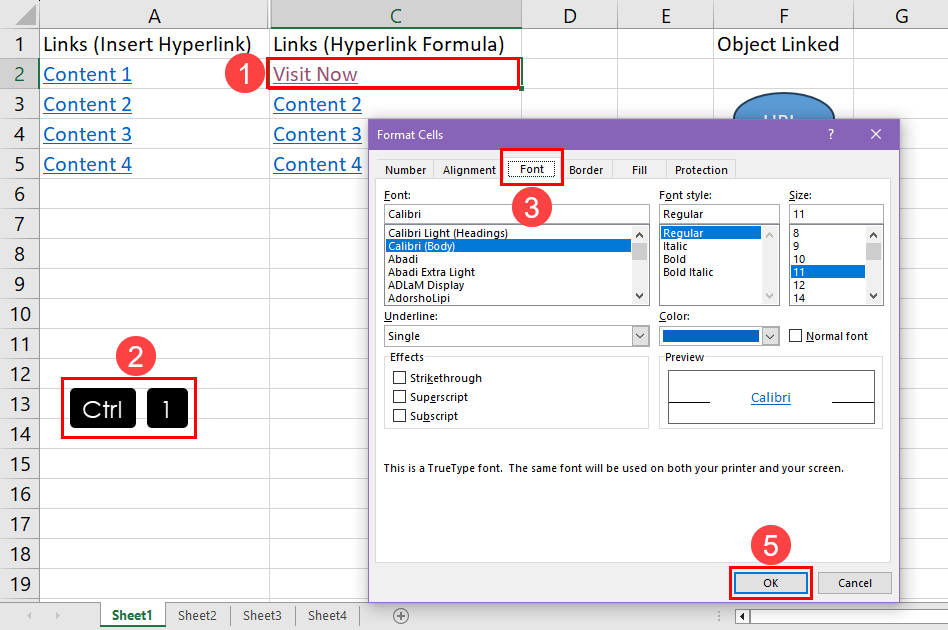
Task: Click the blue font color swatch
Action: tap(710, 336)
